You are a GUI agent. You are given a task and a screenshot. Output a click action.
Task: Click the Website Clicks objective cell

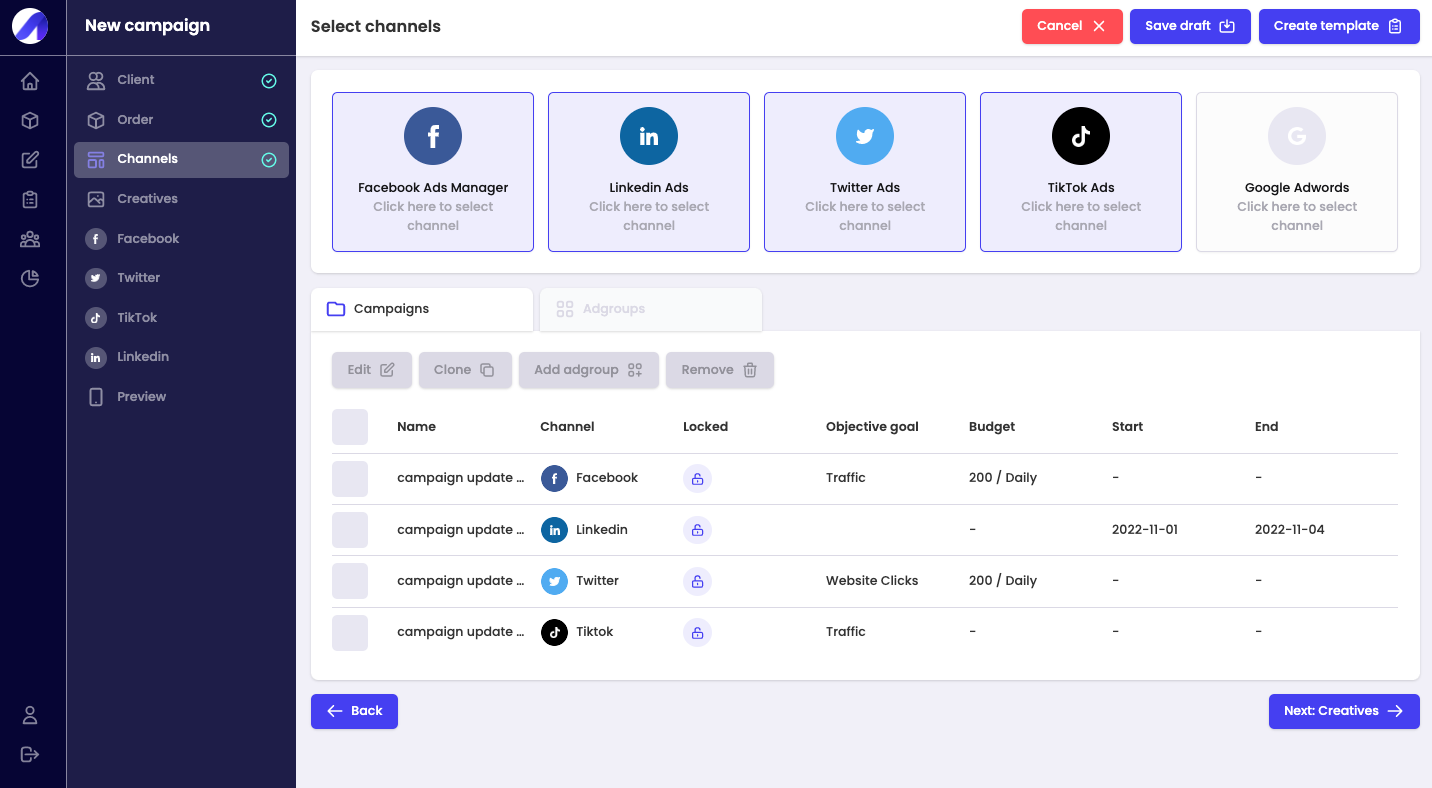click(x=872, y=581)
